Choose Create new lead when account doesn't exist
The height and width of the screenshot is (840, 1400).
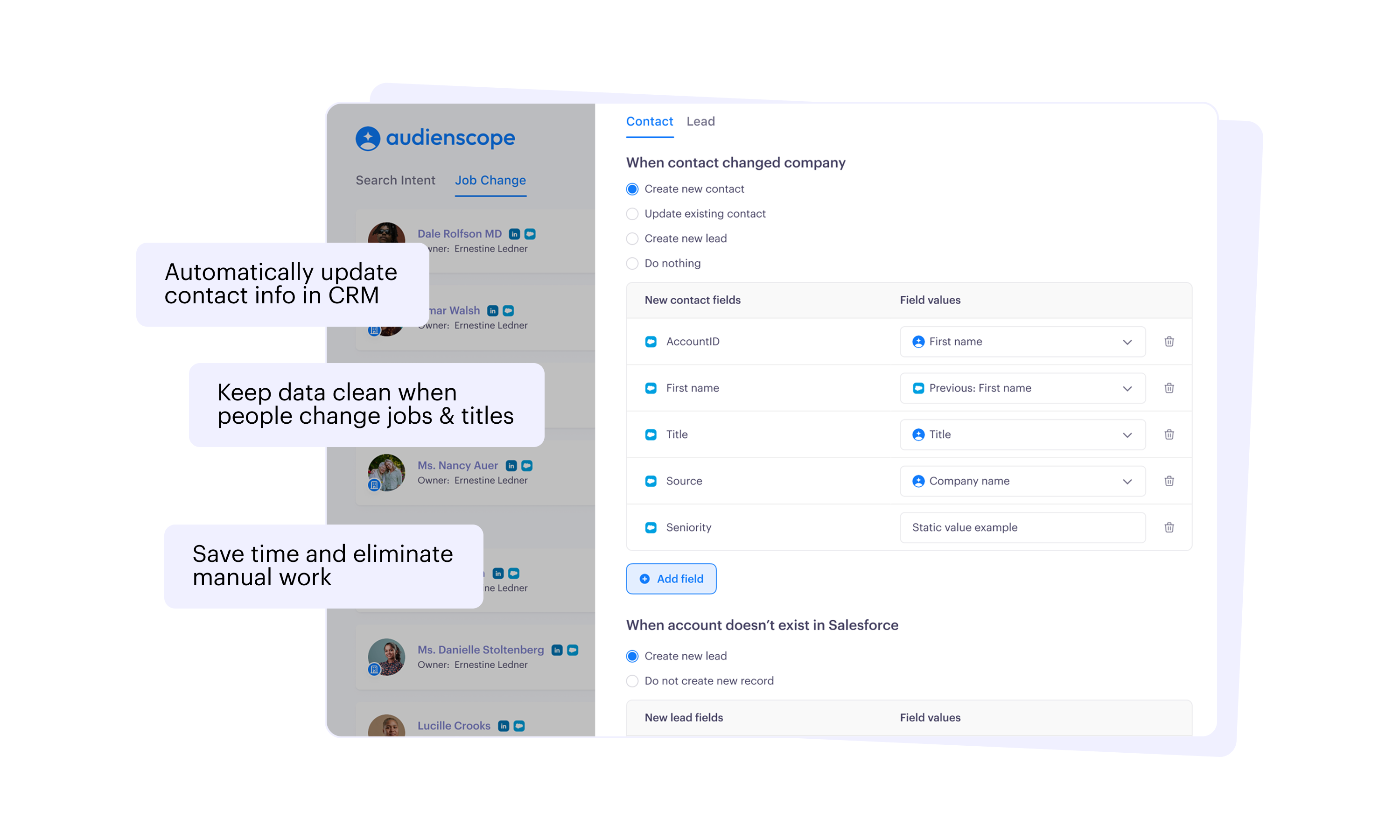click(x=632, y=656)
